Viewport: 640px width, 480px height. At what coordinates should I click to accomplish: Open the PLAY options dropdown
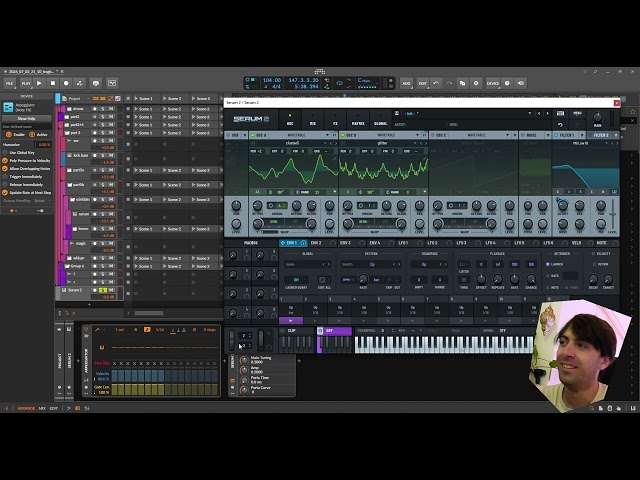(26, 83)
